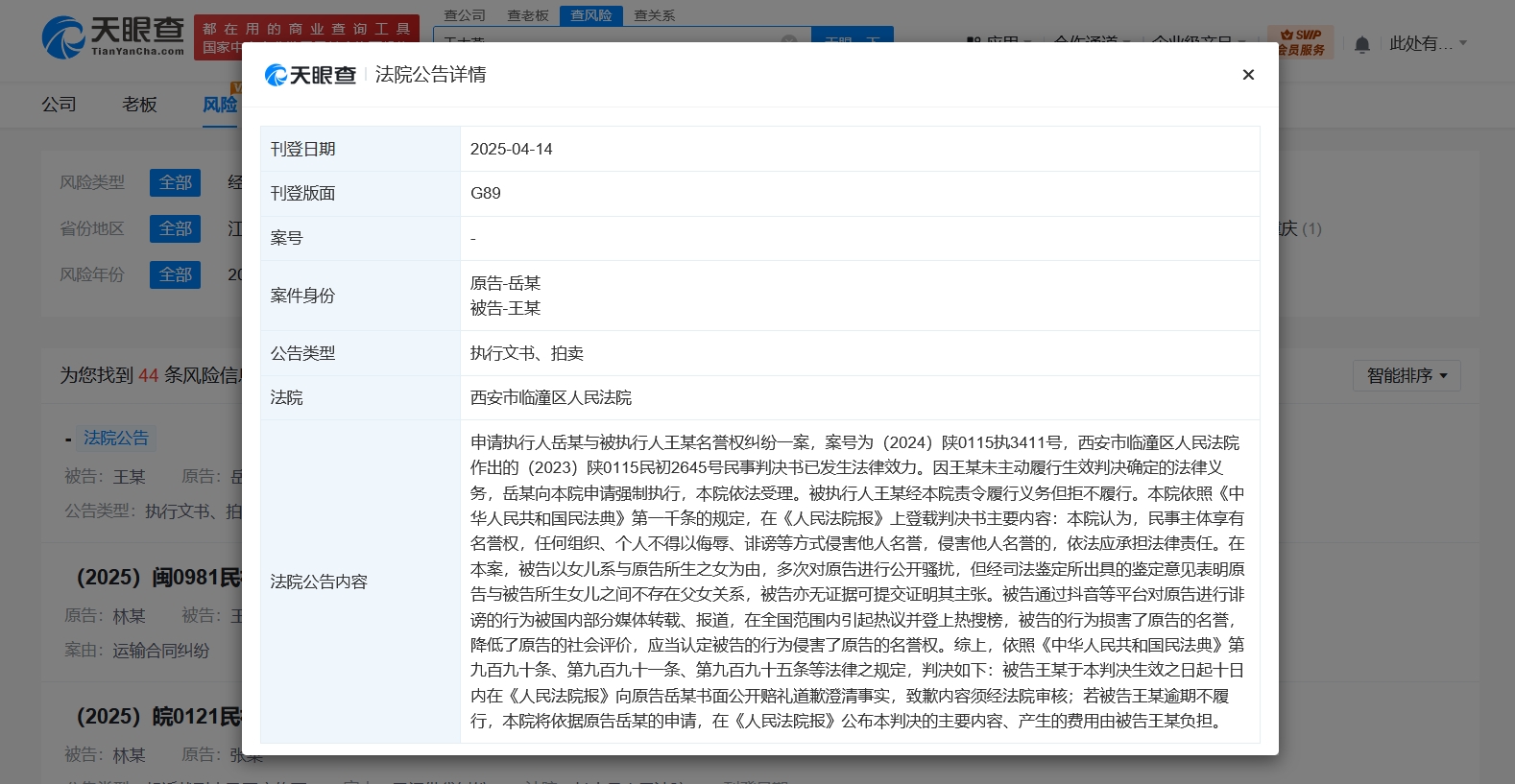The width and height of the screenshot is (1515, 784).
Task: Click 被告: 林某 in the 皖0121 result
Action: pos(105,754)
